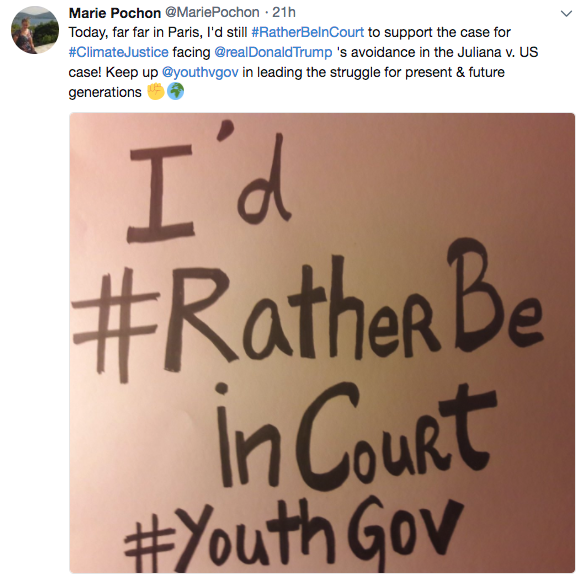Screen dimensions: 584x580
Task: Click the "Juliana v. US" tweet text
Action: click(x=498, y=52)
